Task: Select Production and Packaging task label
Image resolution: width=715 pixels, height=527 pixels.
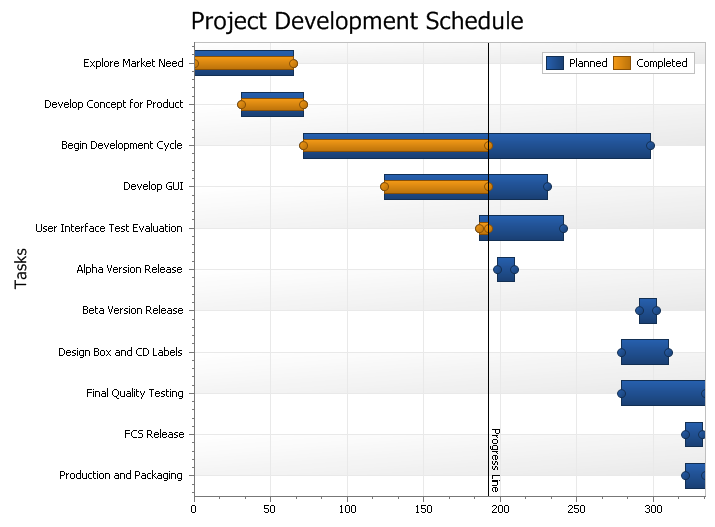Action: 121,475
